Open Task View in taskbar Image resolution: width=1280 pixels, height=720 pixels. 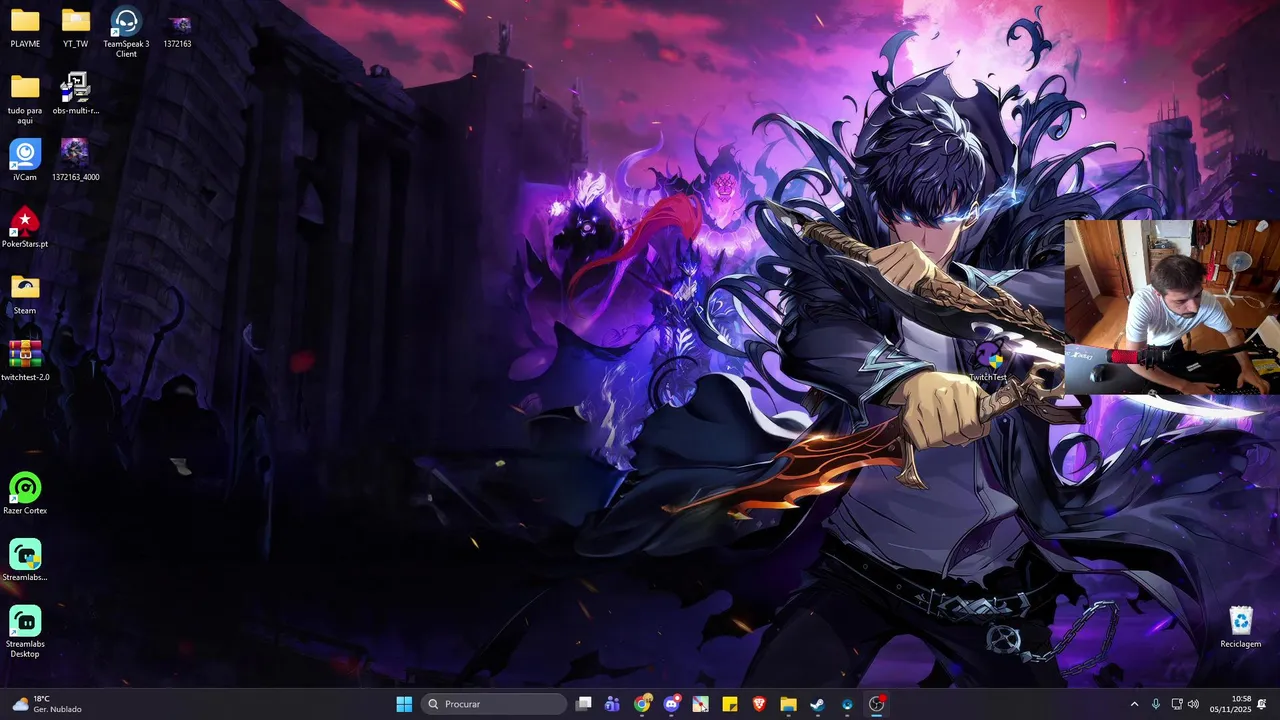tap(584, 704)
